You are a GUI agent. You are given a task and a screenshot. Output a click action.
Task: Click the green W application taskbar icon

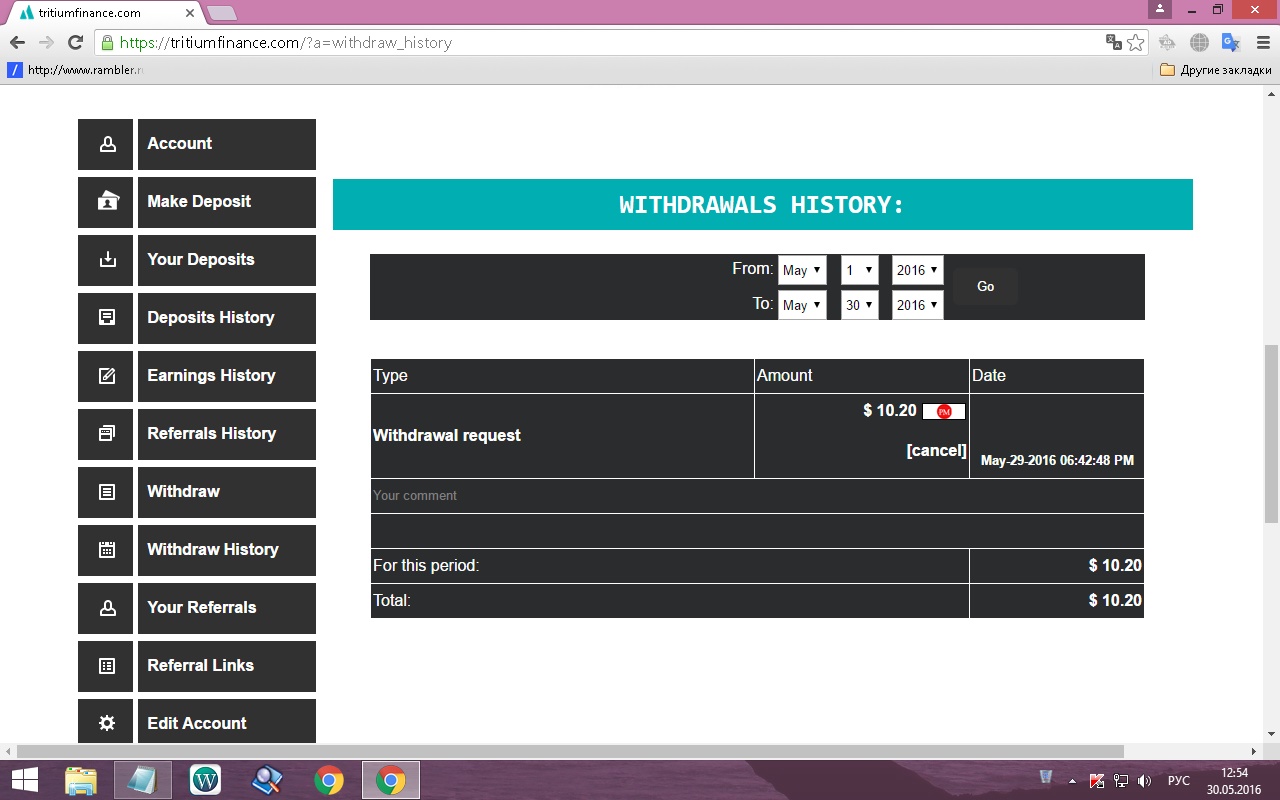pyautogui.click(x=205, y=780)
